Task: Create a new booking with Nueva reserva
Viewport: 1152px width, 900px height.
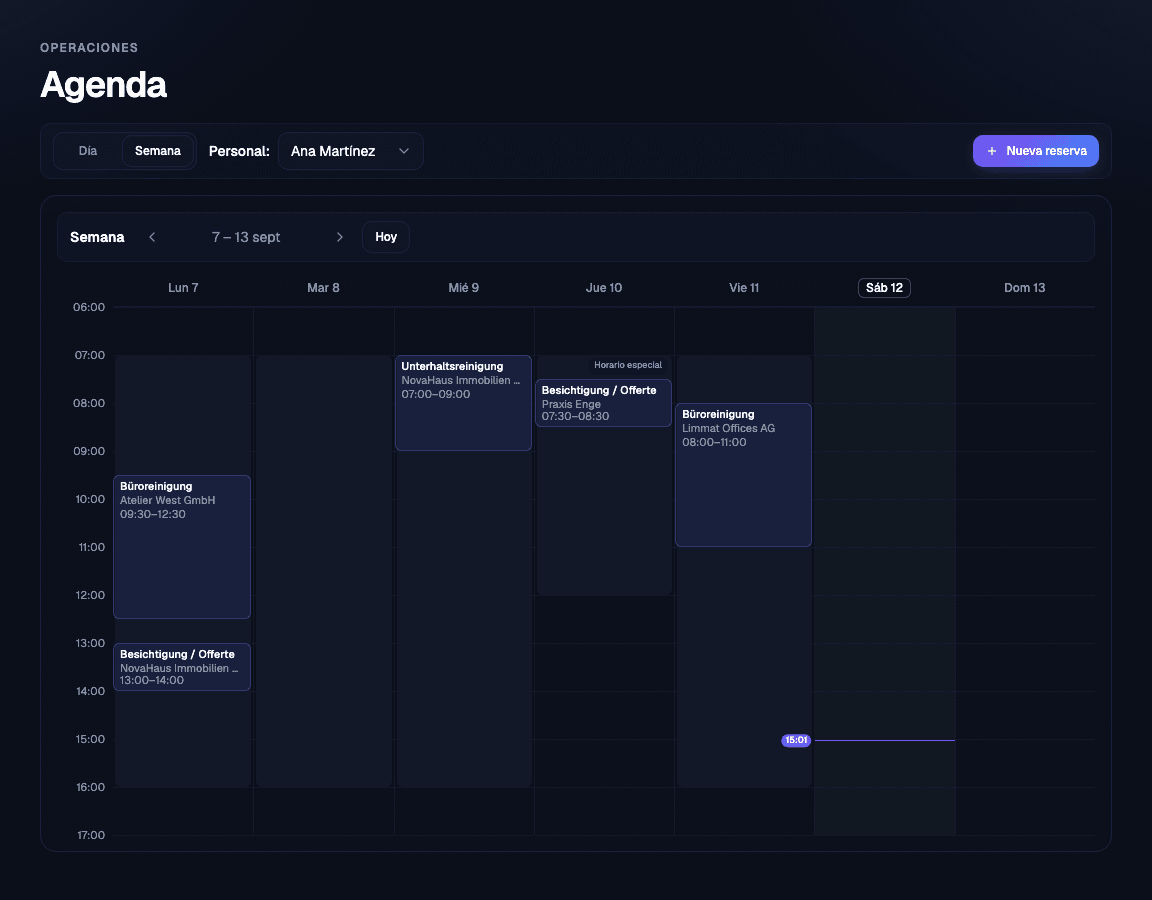Action: [x=1036, y=151]
